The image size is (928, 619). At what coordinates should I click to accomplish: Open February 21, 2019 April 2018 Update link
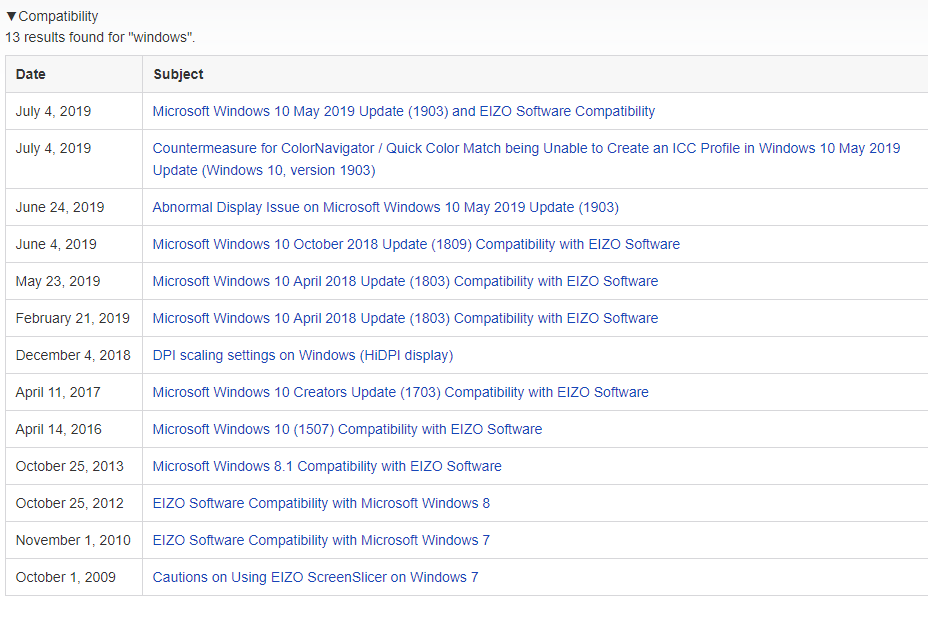coord(405,318)
